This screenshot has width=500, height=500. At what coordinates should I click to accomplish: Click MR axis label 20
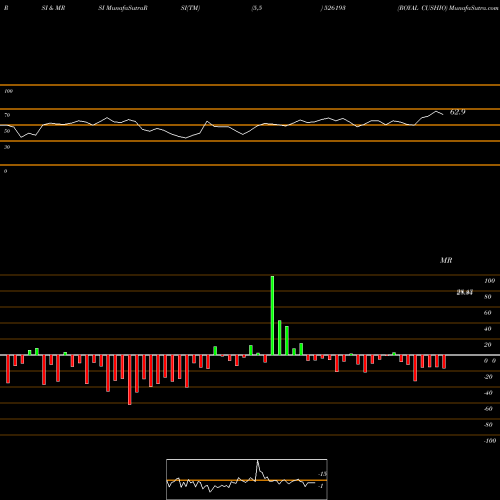pyautogui.click(x=487, y=345)
